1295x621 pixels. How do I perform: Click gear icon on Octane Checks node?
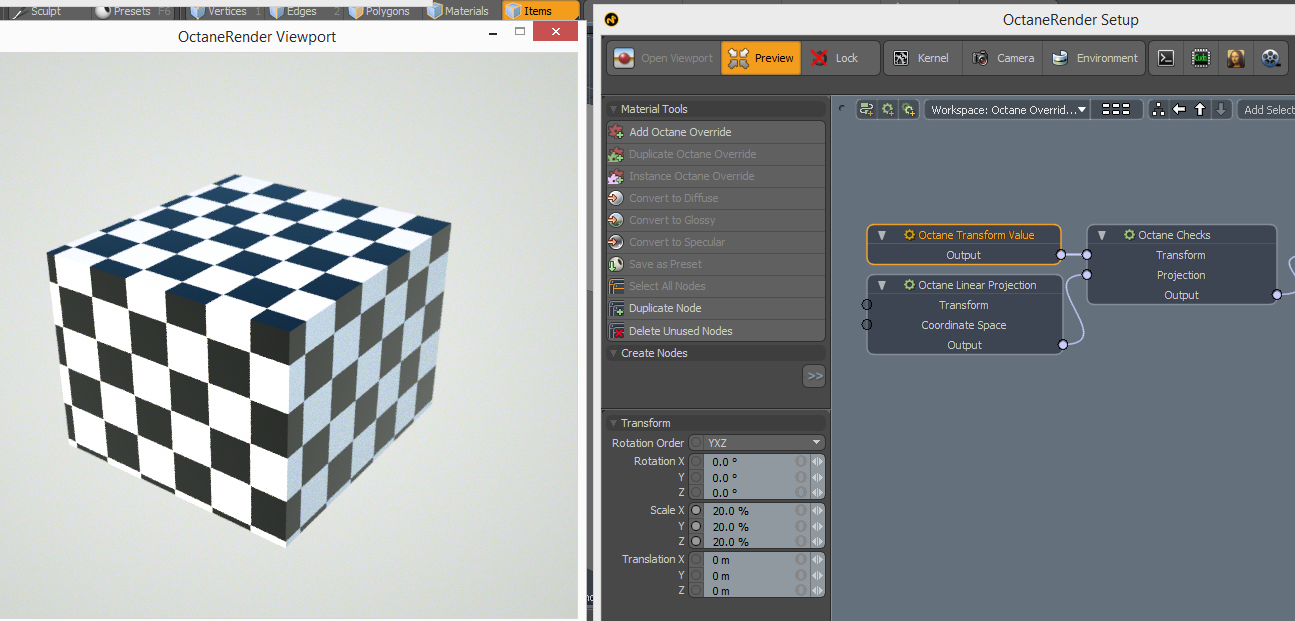point(1129,235)
